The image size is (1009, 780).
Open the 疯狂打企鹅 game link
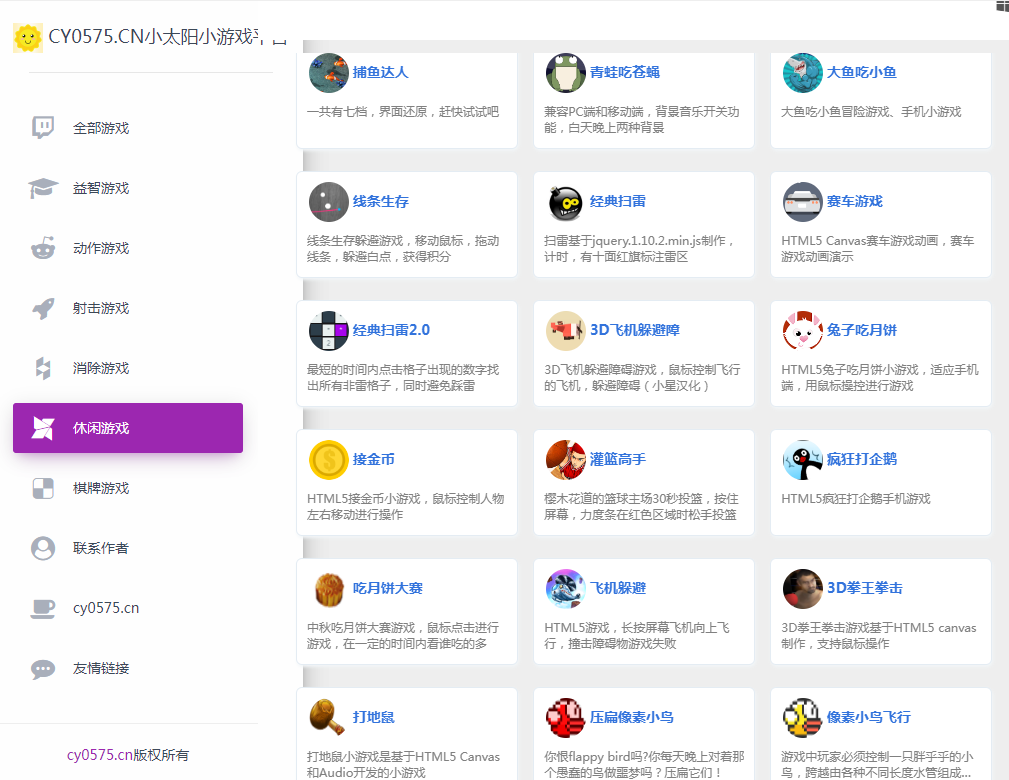(x=862, y=460)
